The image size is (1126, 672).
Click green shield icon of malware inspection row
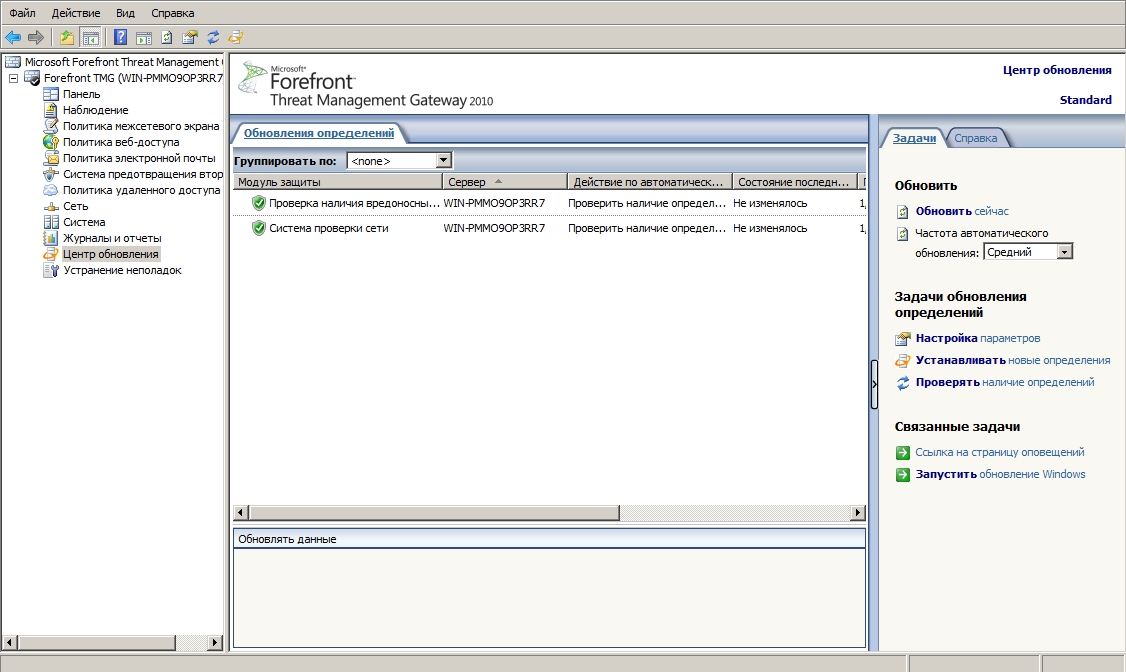coord(259,203)
